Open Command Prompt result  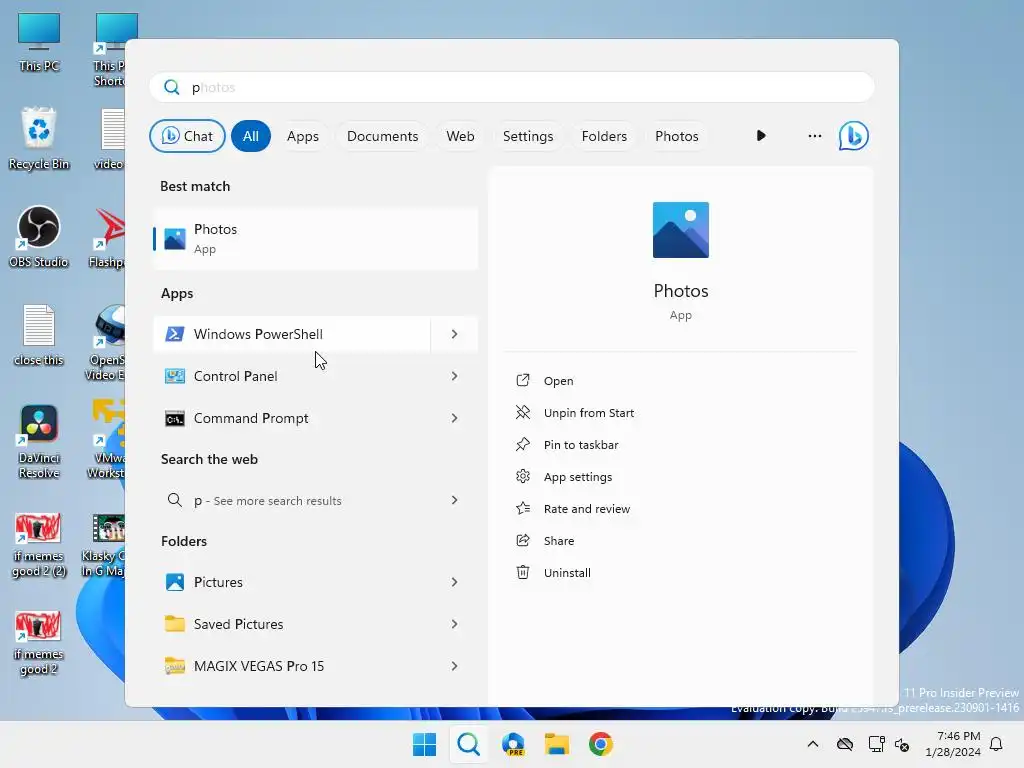[292, 418]
